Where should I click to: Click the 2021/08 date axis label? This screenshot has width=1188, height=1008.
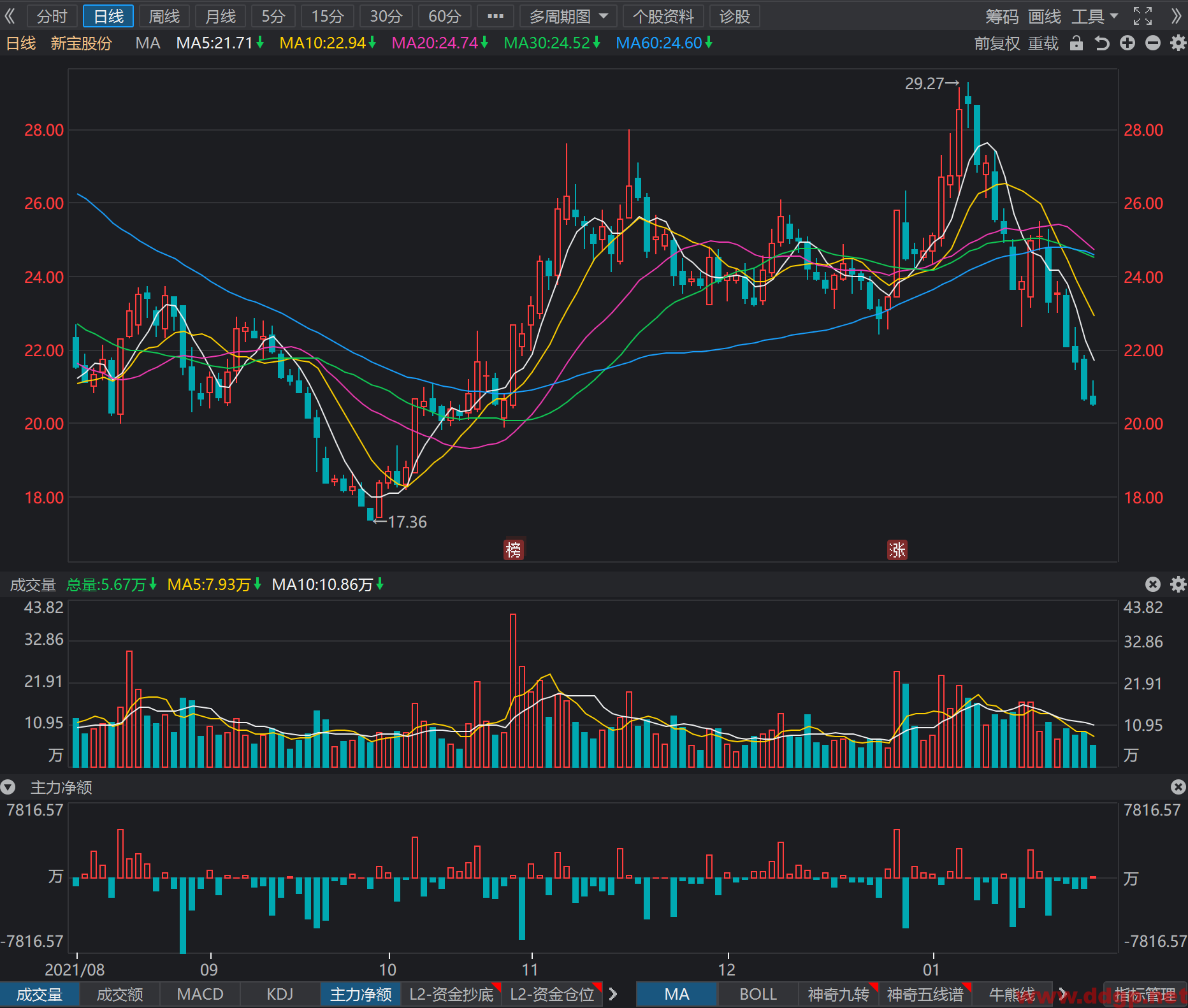75,970
